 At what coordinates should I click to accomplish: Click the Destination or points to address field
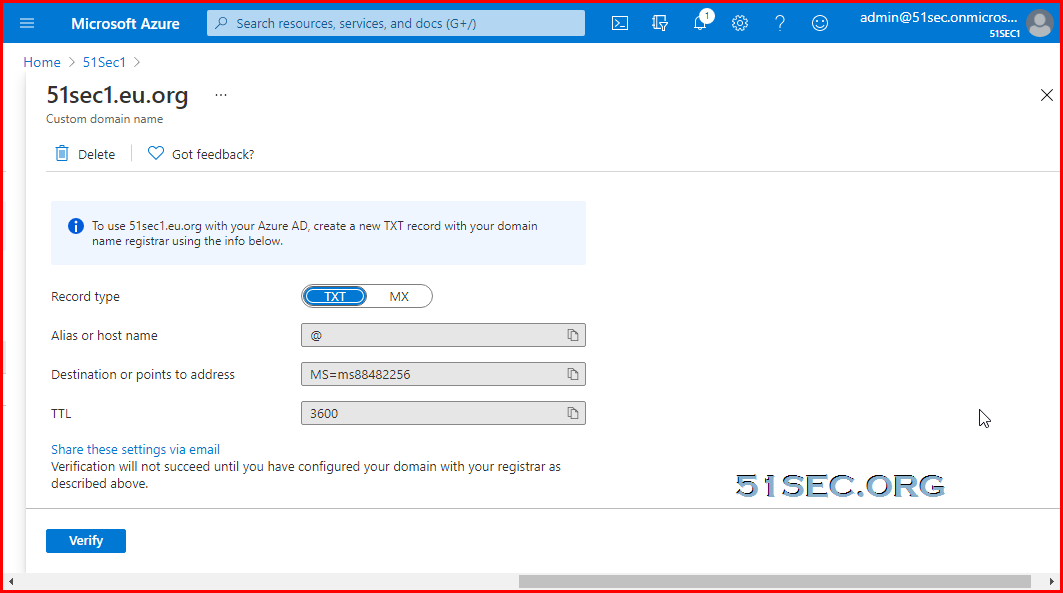tap(443, 374)
